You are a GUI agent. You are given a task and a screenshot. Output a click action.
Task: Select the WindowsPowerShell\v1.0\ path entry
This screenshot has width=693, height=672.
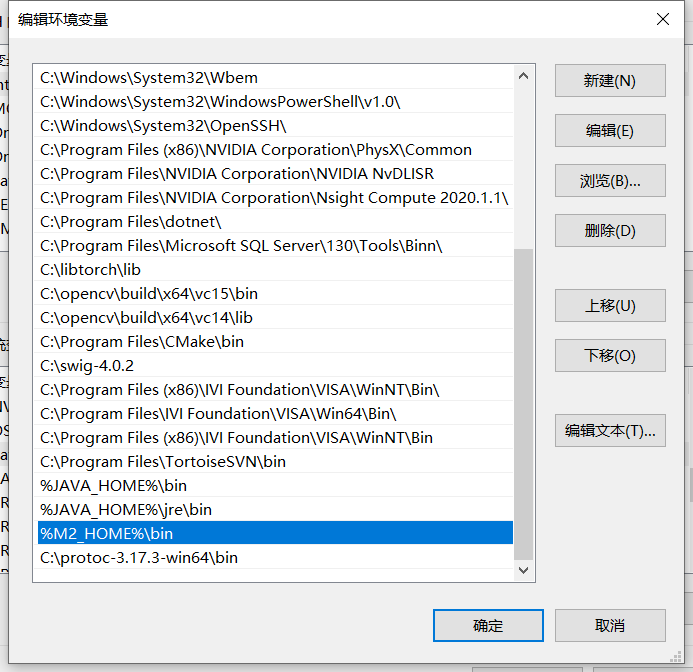274,102
